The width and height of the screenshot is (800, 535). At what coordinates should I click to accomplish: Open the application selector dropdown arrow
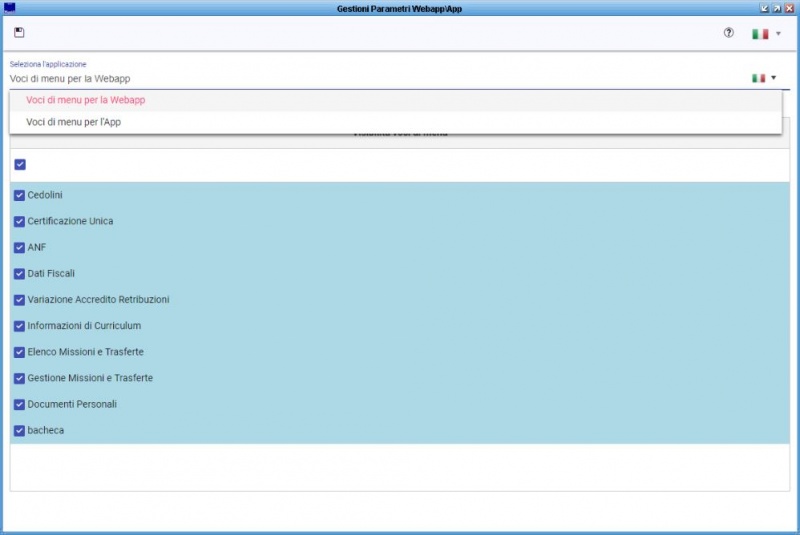[x=773, y=78]
